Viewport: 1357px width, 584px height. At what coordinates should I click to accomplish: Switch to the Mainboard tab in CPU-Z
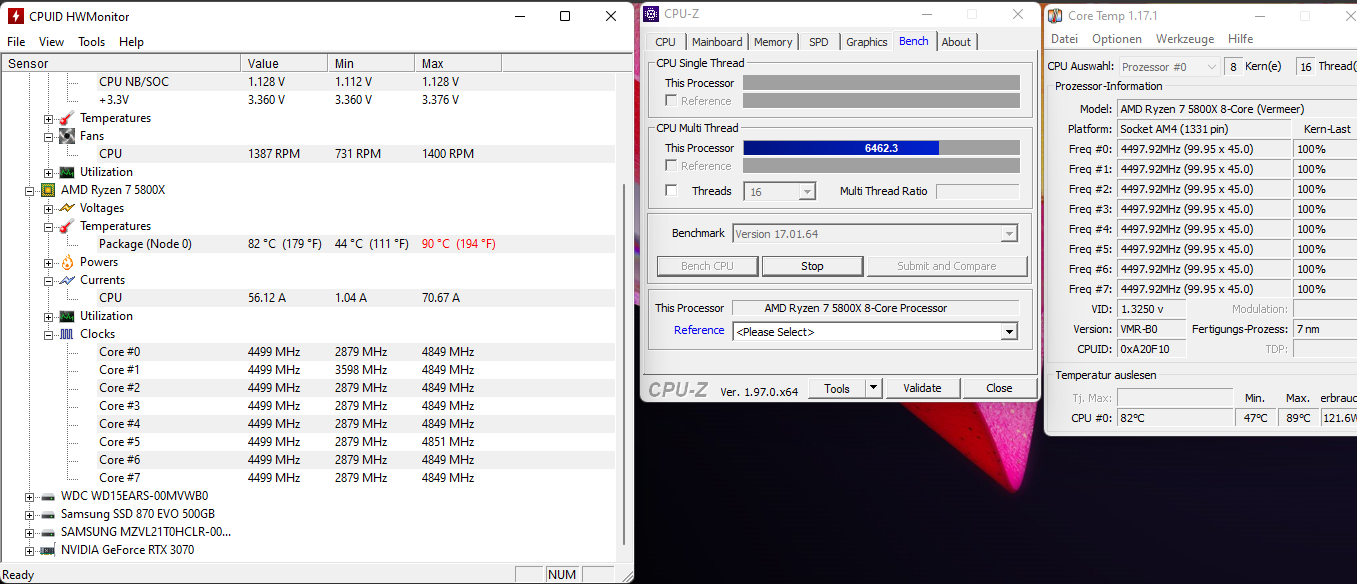[x=717, y=42]
